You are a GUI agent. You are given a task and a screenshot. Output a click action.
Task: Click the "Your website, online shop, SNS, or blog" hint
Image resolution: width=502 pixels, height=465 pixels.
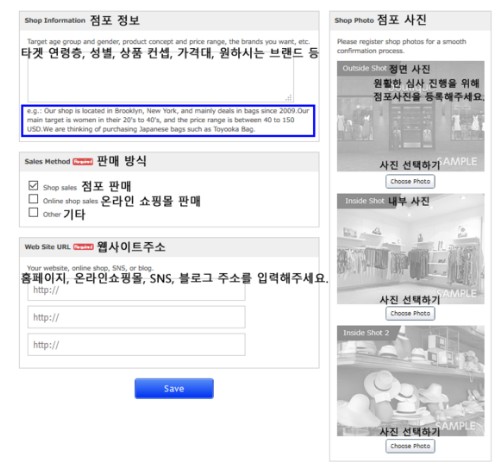(90, 268)
